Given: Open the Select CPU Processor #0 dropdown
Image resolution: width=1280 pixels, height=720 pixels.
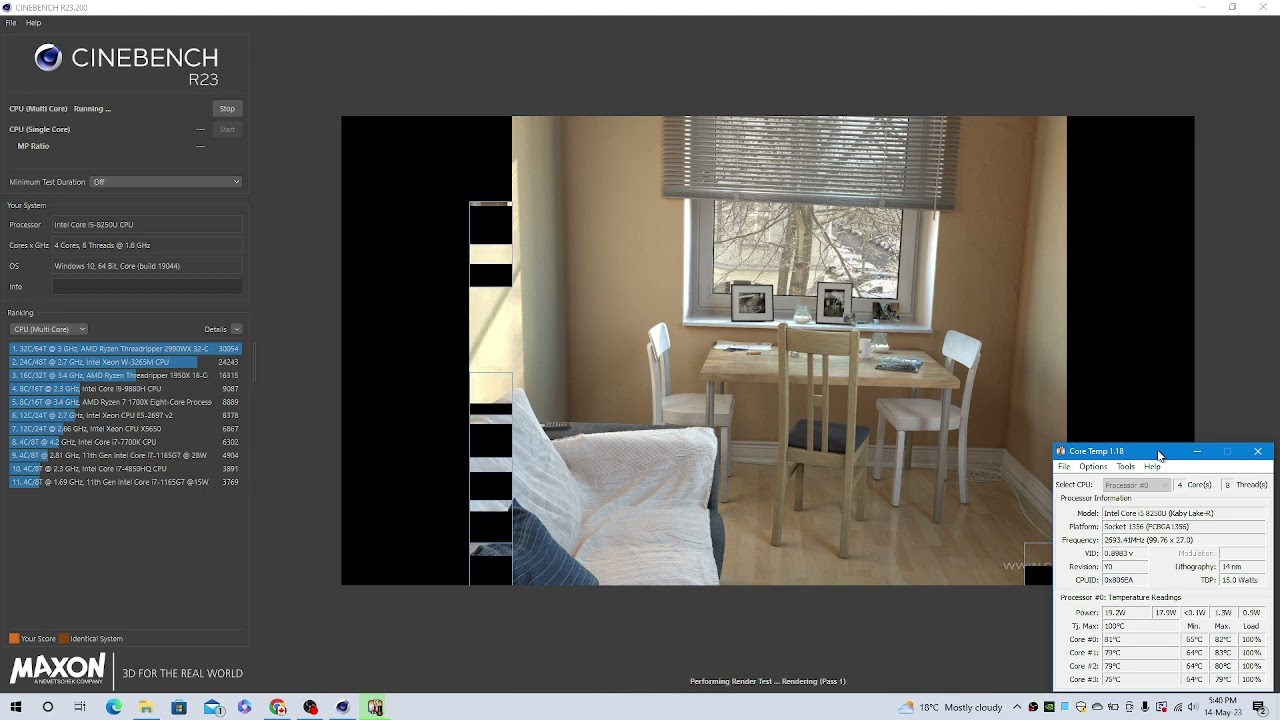Looking at the screenshot, I should (1136, 485).
